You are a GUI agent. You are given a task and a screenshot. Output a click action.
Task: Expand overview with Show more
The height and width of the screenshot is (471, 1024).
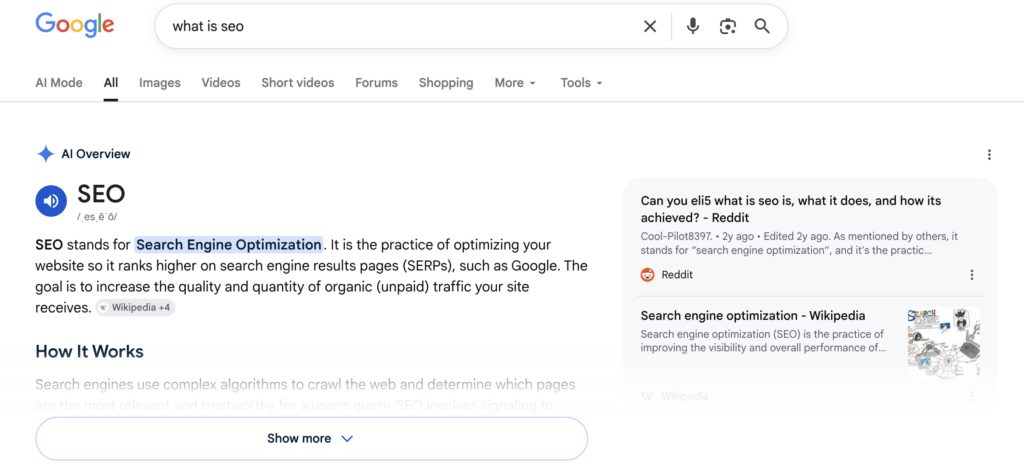312,438
